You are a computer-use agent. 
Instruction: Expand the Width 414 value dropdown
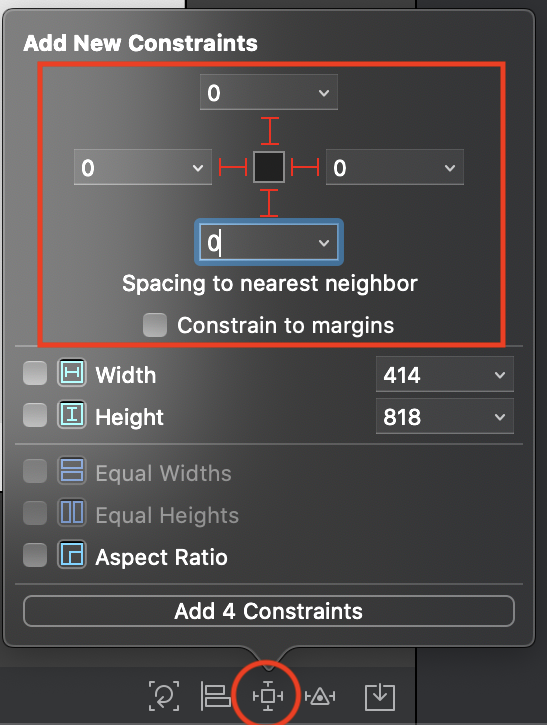[500, 375]
